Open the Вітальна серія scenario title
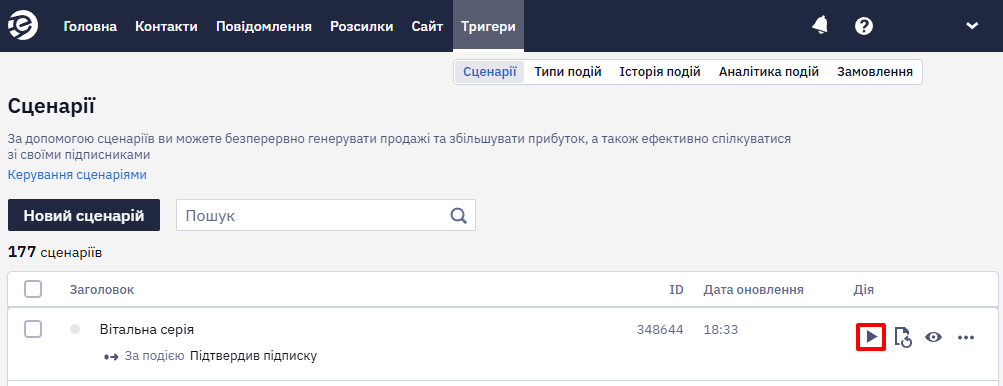The image size is (1003, 386). click(x=147, y=330)
